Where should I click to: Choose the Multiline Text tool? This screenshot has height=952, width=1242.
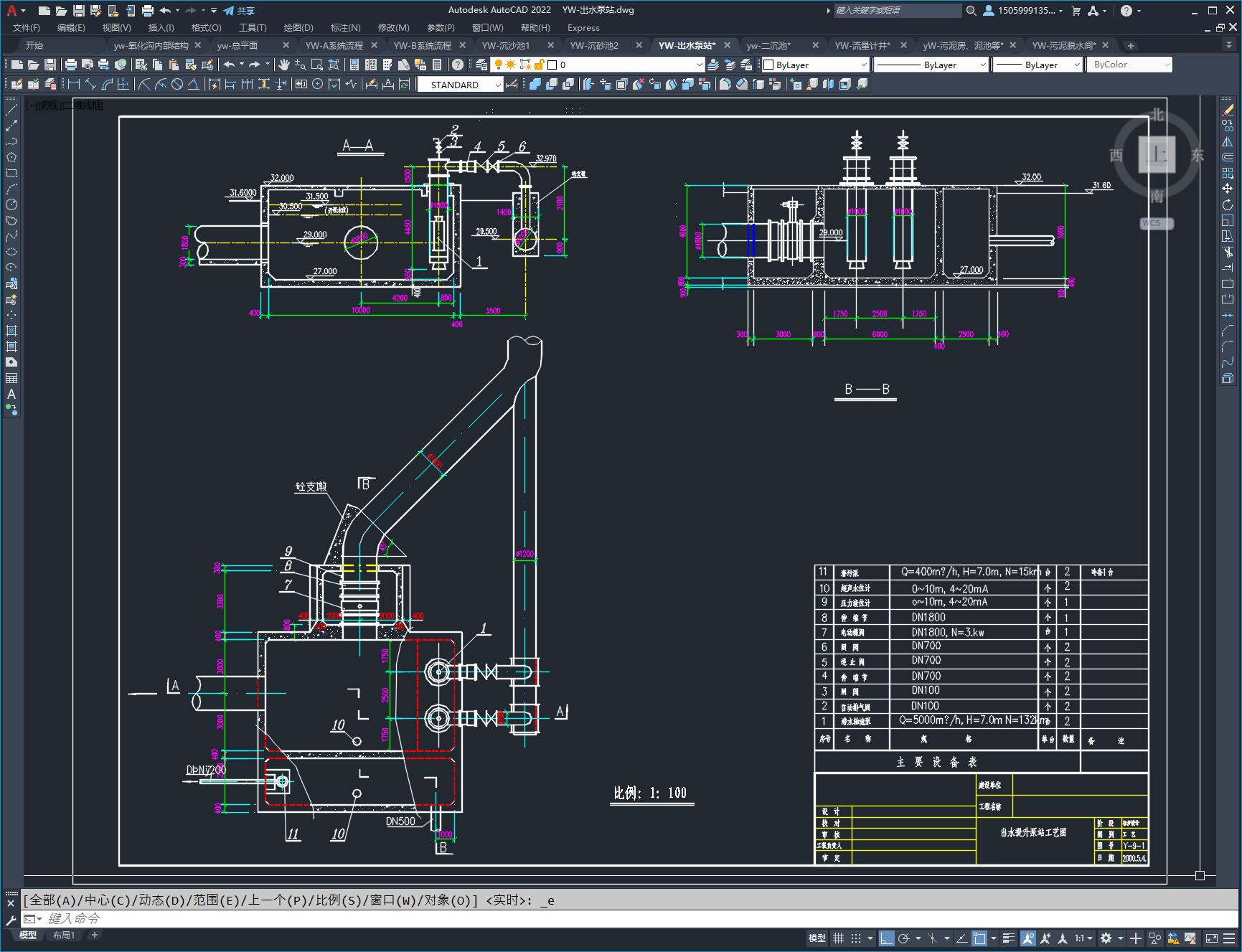point(11,394)
